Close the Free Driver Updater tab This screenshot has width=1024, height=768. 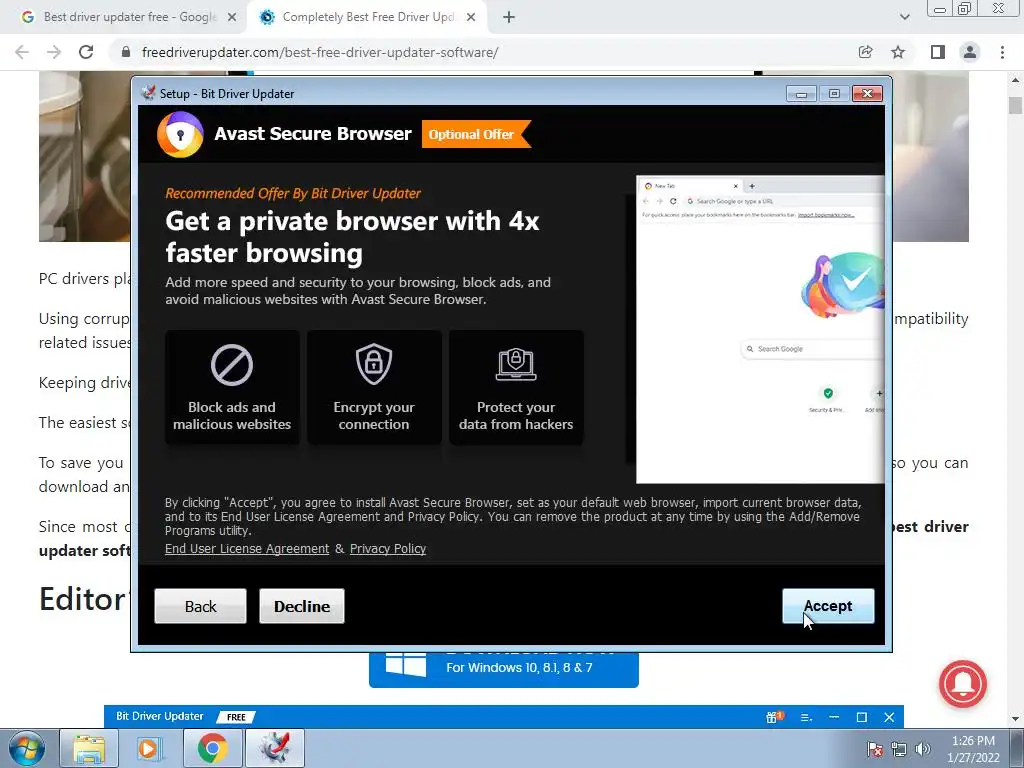pos(471,18)
